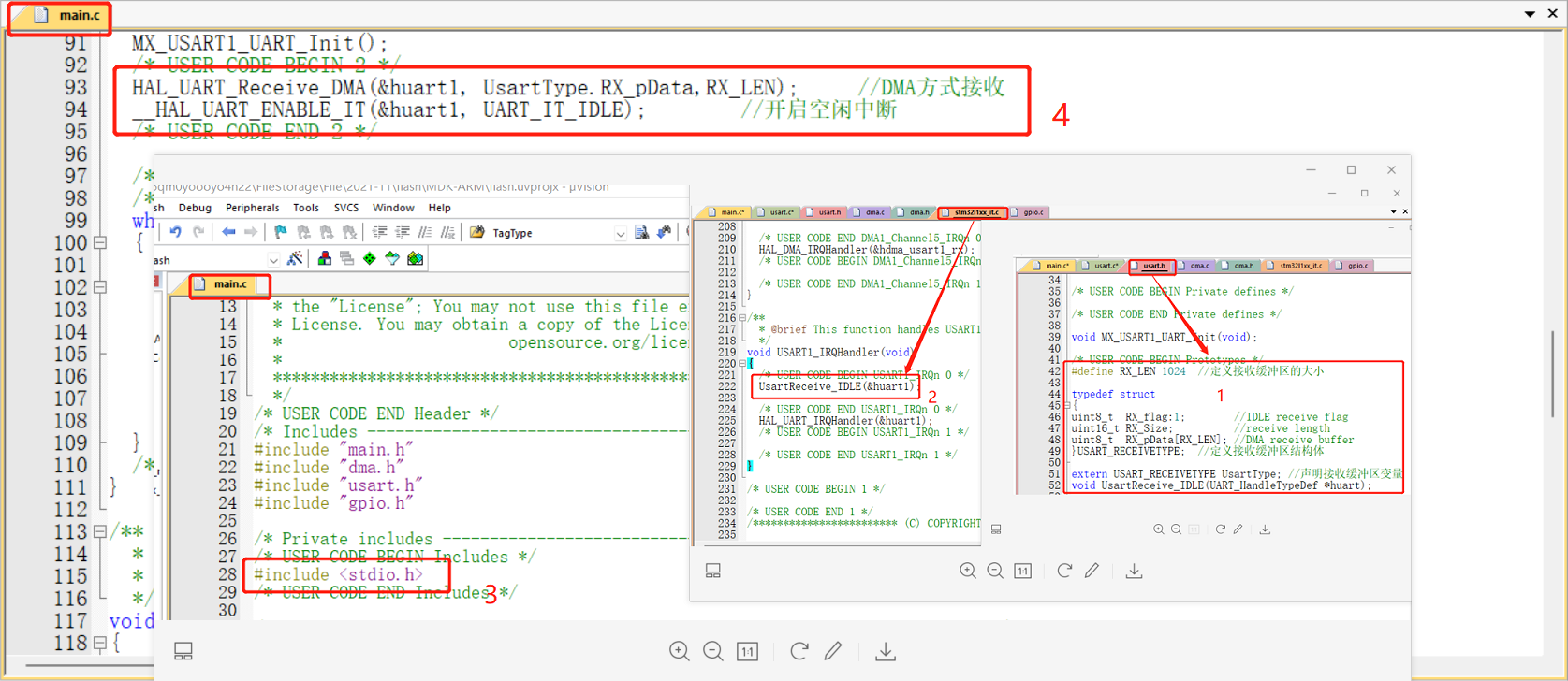Screen dimensions: 1568x681
Task: Navigate forward with the gray arrow
Action: click(251, 232)
